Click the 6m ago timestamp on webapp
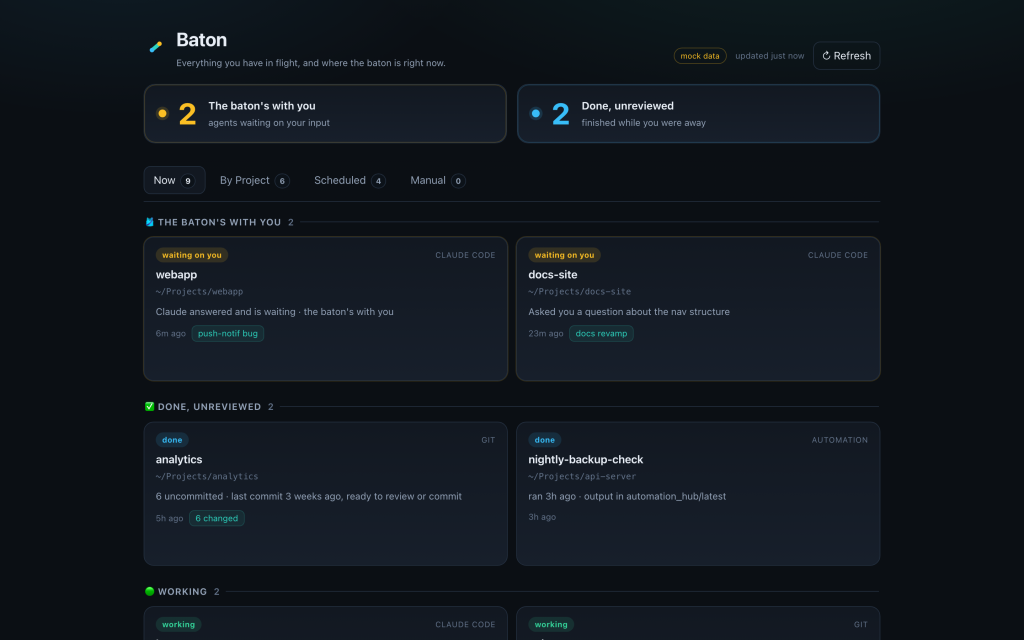The width and height of the screenshot is (1024, 640). coord(170,333)
